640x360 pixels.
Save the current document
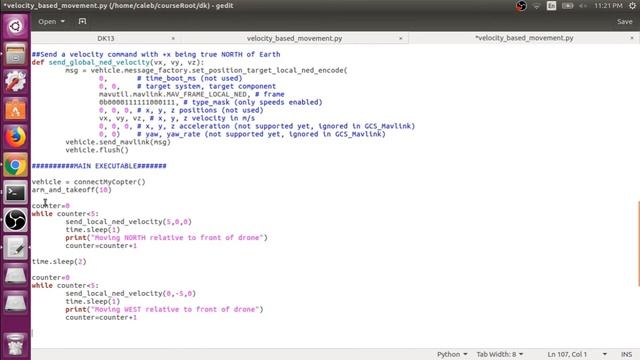pyautogui.click(x=624, y=22)
